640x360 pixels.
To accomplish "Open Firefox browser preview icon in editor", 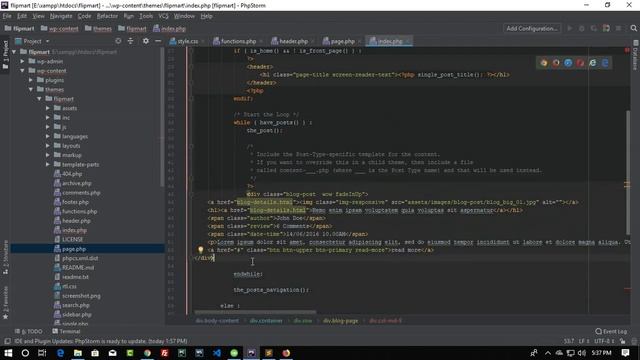I will coord(556,63).
